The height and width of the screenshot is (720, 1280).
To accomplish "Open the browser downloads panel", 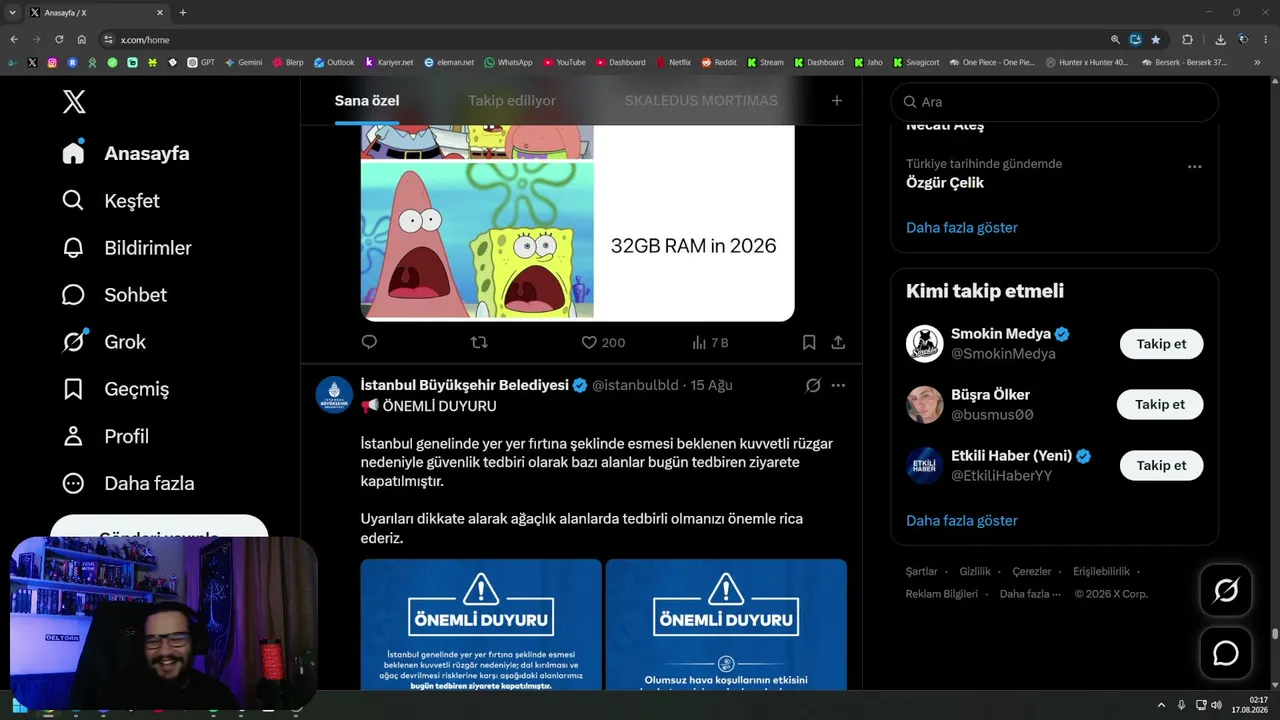I will point(1221,39).
